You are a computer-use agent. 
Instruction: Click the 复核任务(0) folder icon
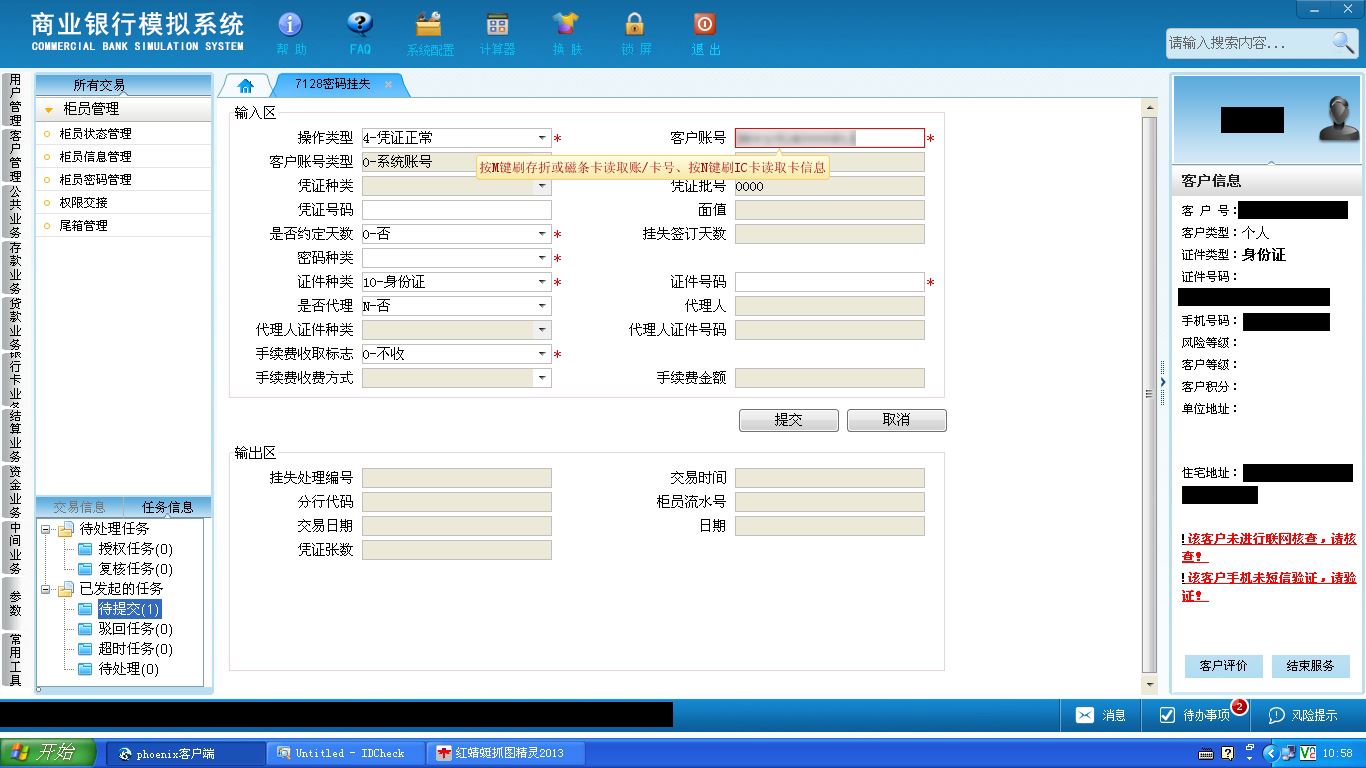tap(85, 569)
